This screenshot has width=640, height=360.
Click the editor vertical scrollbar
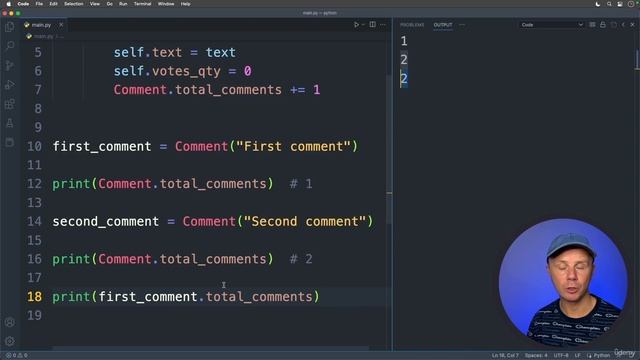[389, 149]
